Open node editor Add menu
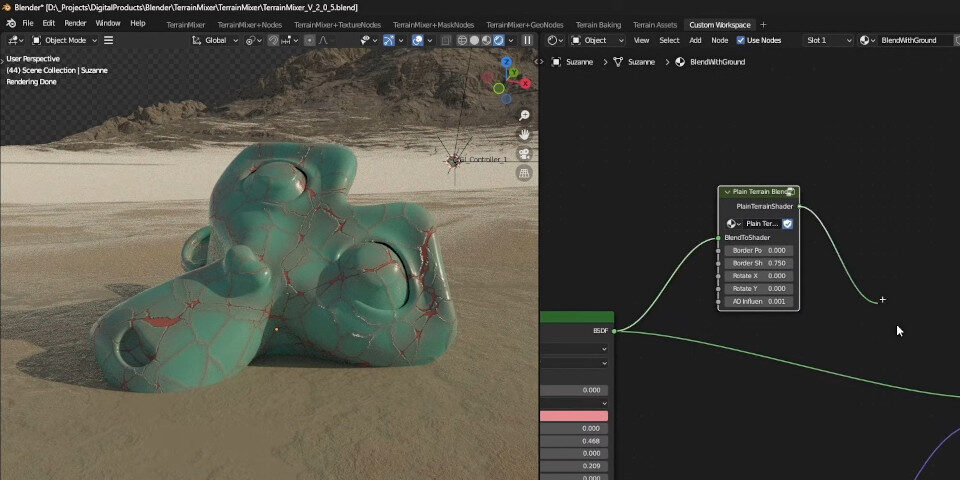This screenshot has height=480, width=960. [696, 40]
